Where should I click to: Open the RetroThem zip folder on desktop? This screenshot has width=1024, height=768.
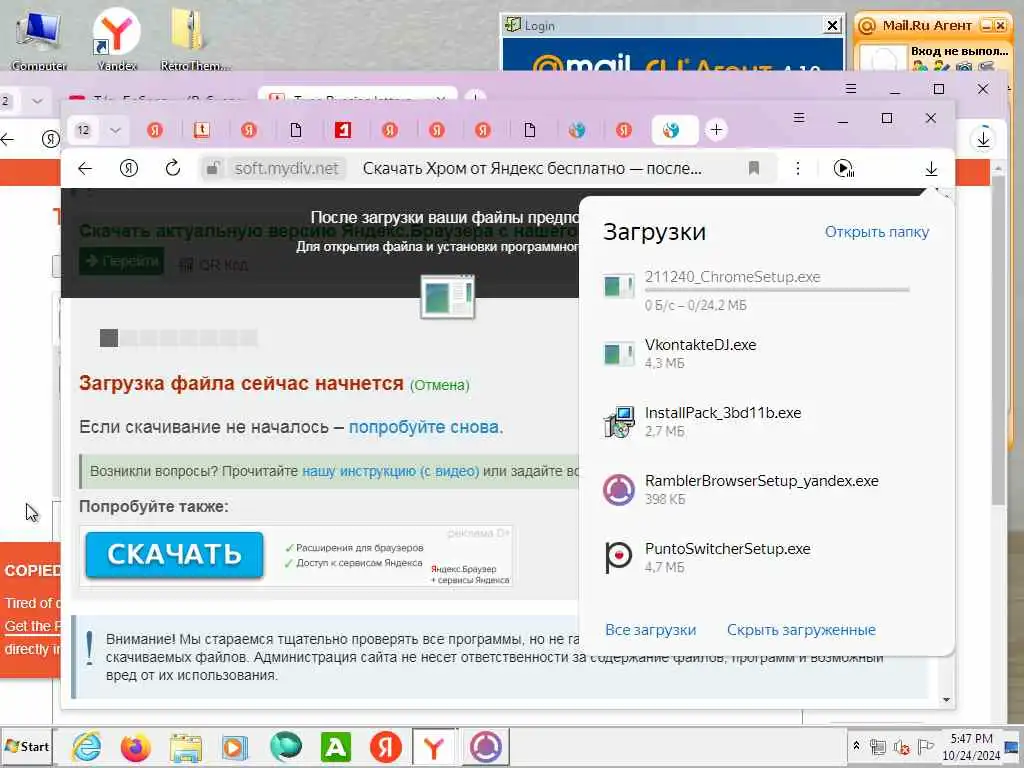pyautogui.click(x=194, y=39)
